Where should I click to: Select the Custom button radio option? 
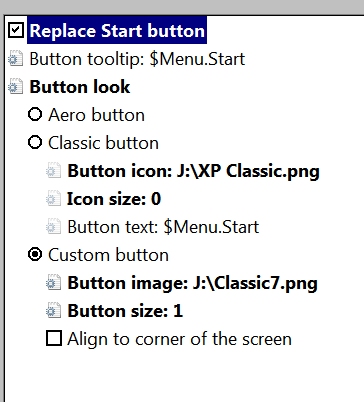[35, 254]
